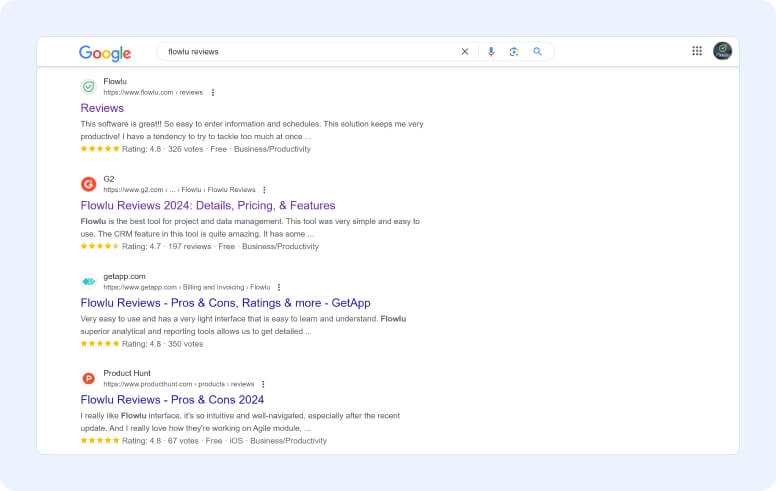This screenshot has height=491, width=776.
Task: Click the 'Rating: 4.7 · 197 reviews' text
Action: point(166,246)
